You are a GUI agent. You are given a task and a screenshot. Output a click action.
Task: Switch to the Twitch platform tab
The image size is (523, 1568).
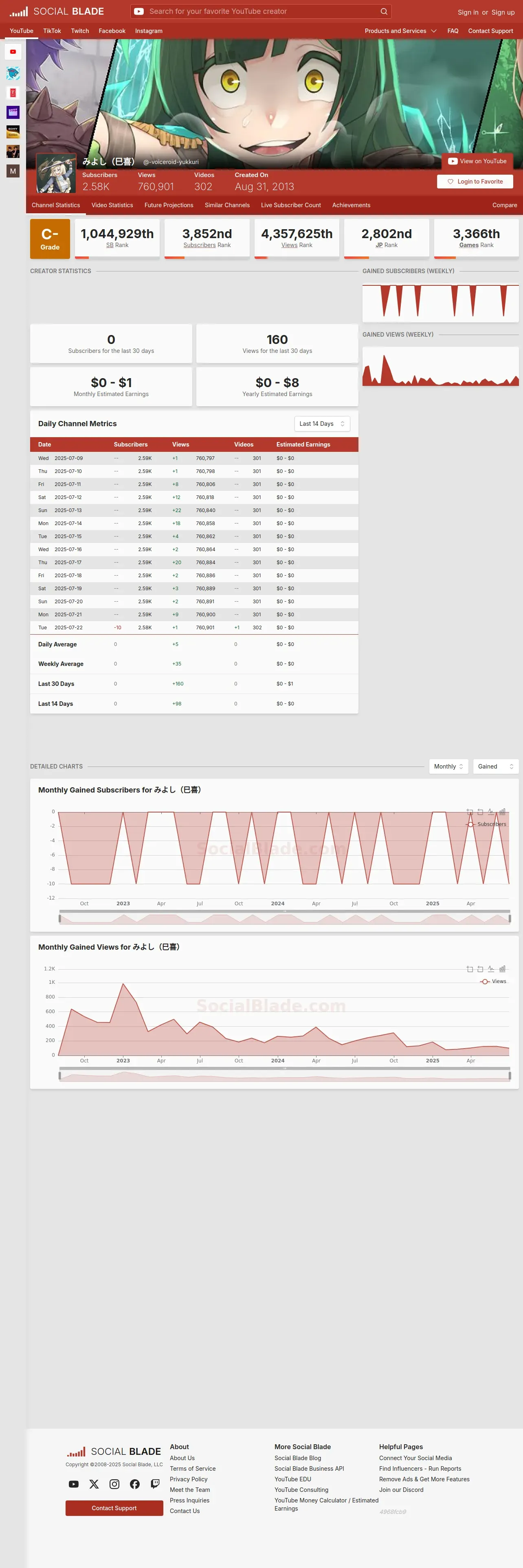tap(80, 31)
